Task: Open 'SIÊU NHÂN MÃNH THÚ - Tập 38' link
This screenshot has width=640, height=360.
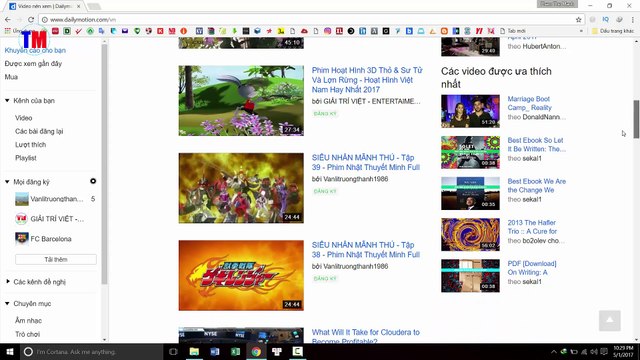Action: point(366,250)
